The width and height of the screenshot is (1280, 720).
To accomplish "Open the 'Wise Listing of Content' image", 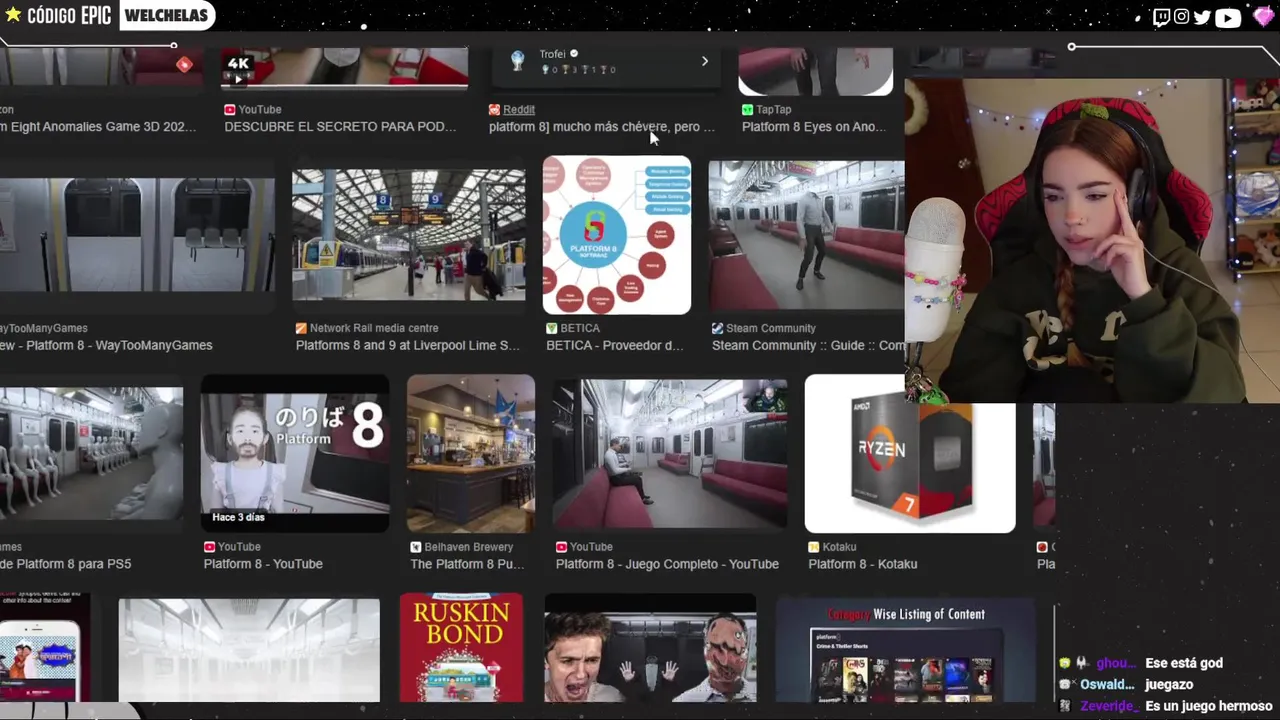I will (x=905, y=650).
